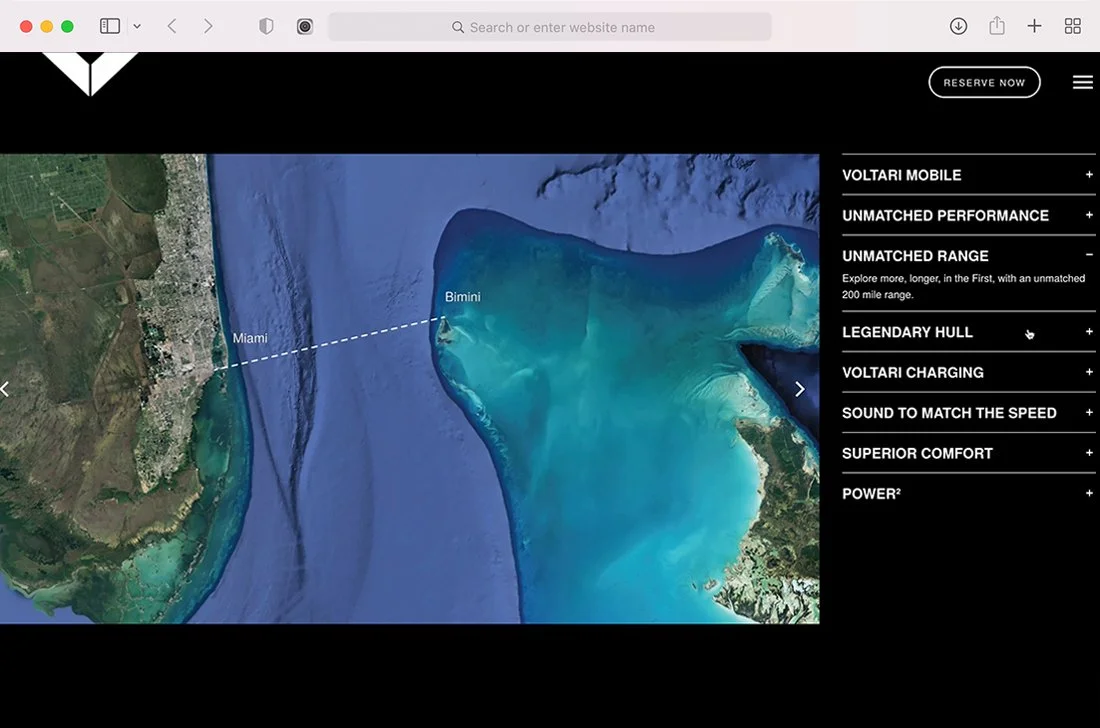The width and height of the screenshot is (1100, 728).
Task: Maximize the window with green button
Action: [x=67, y=27]
